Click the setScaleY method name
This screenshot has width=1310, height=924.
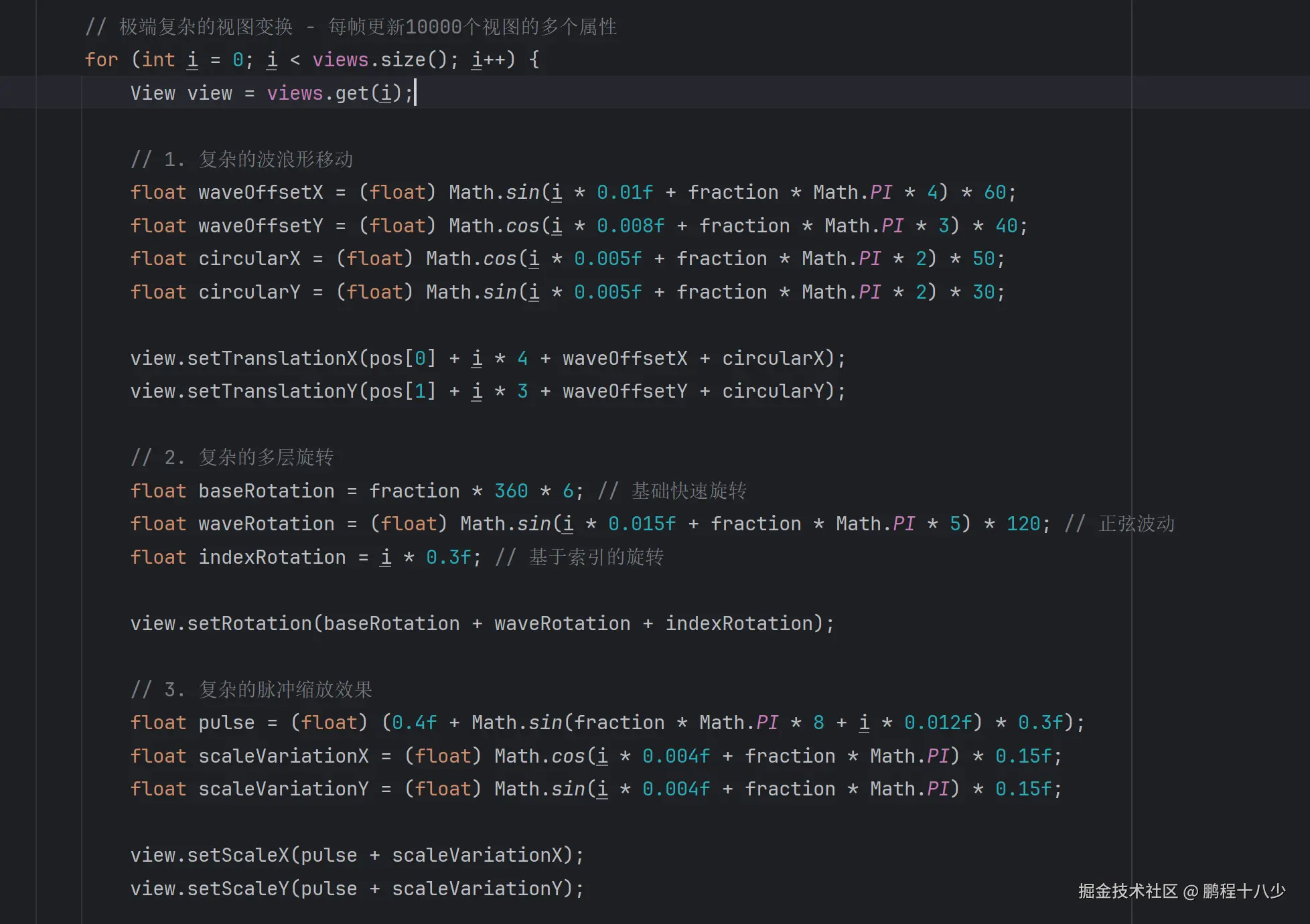[238, 889]
